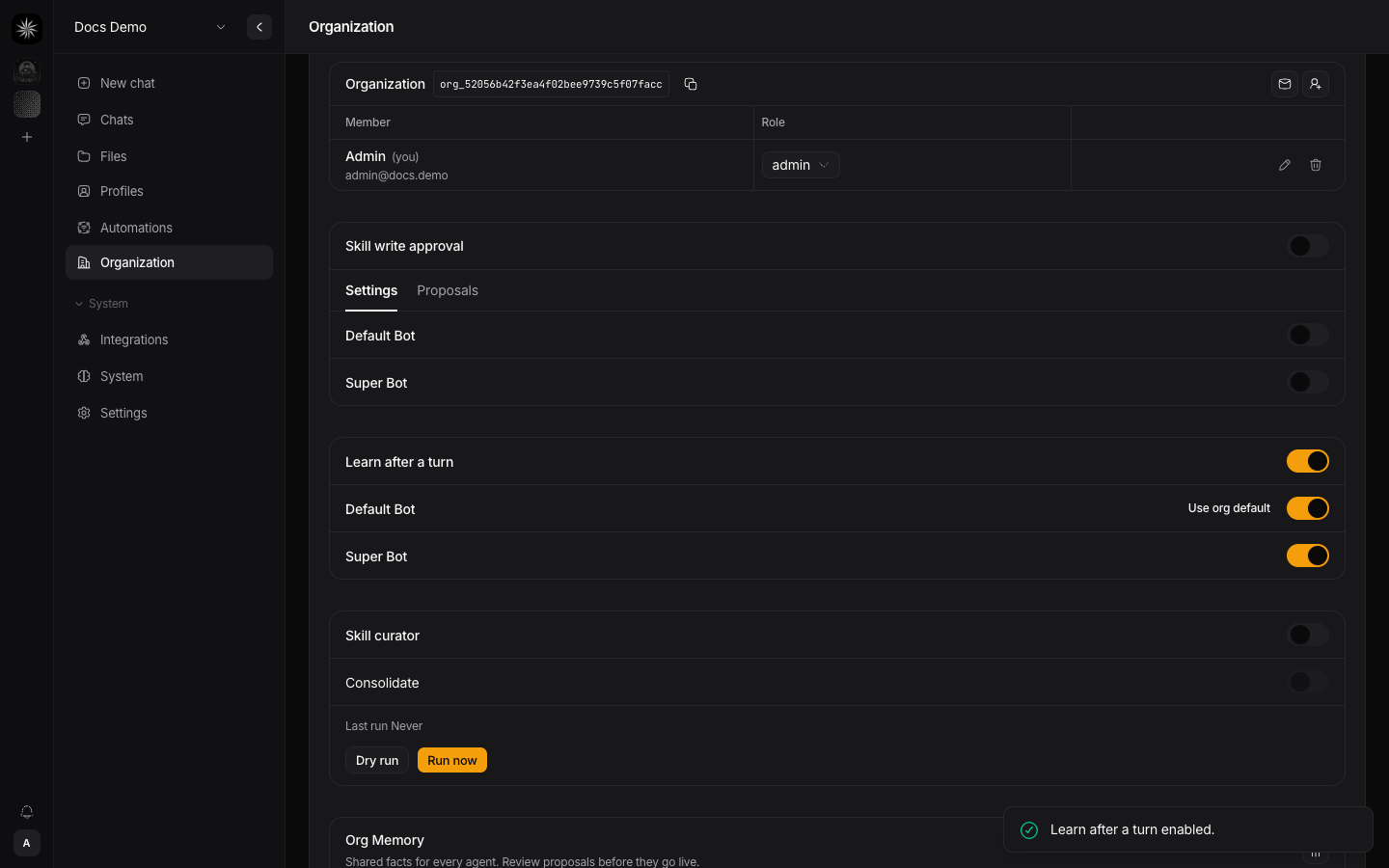Switch to the Settings tab
The image size is (1389, 868).
click(x=371, y=290)
